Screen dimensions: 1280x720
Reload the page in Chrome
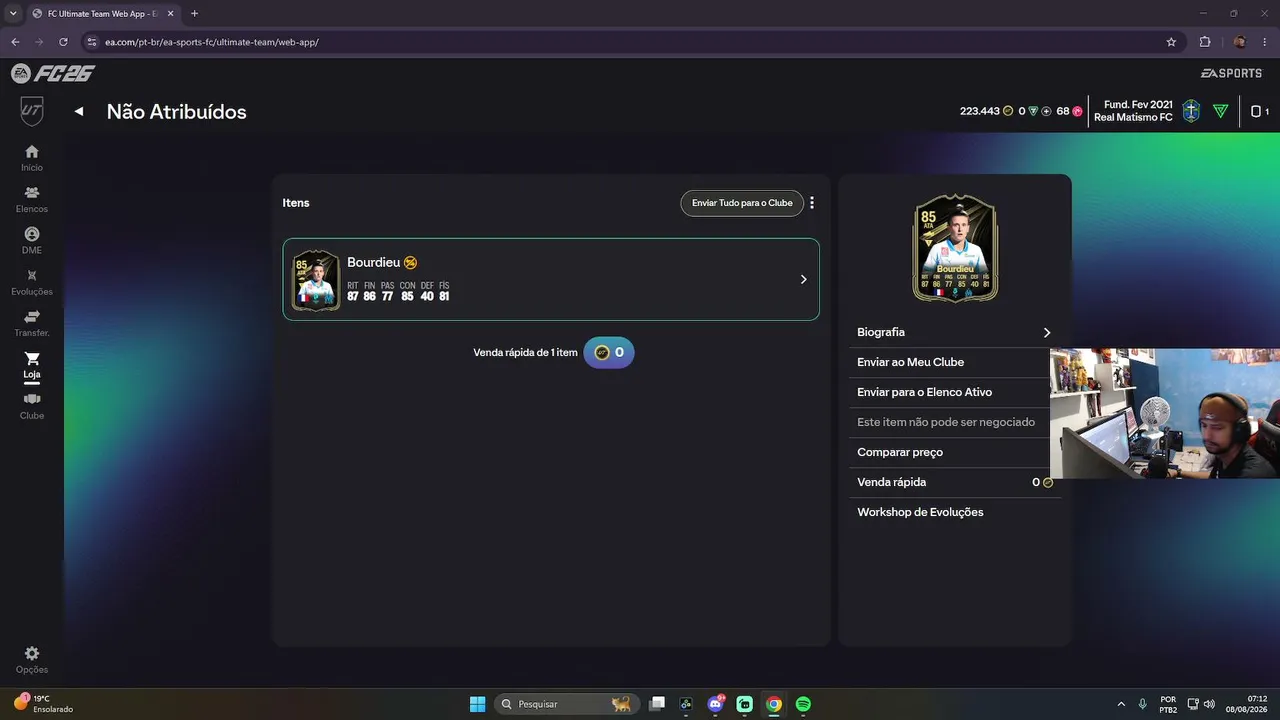[63, 42]
